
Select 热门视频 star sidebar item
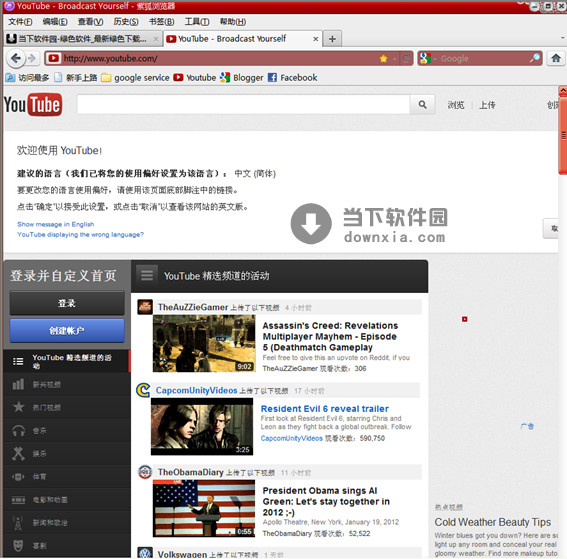click(67, 407)
